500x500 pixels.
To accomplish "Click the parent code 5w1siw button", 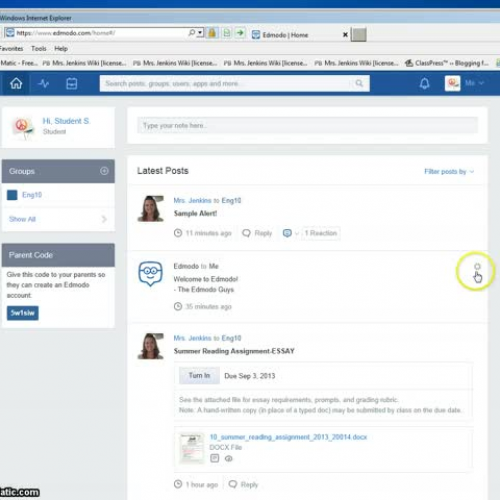I will (23, 313).
